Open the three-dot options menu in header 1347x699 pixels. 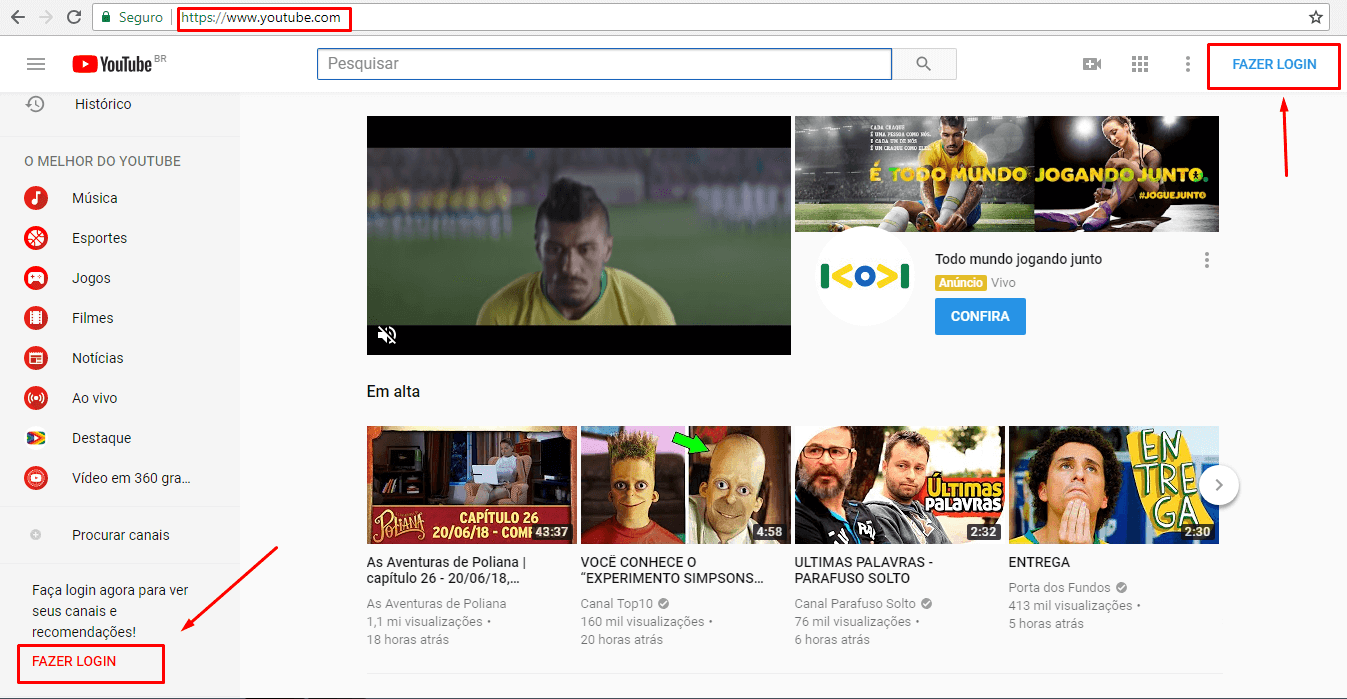click(x=1187, y=64)
